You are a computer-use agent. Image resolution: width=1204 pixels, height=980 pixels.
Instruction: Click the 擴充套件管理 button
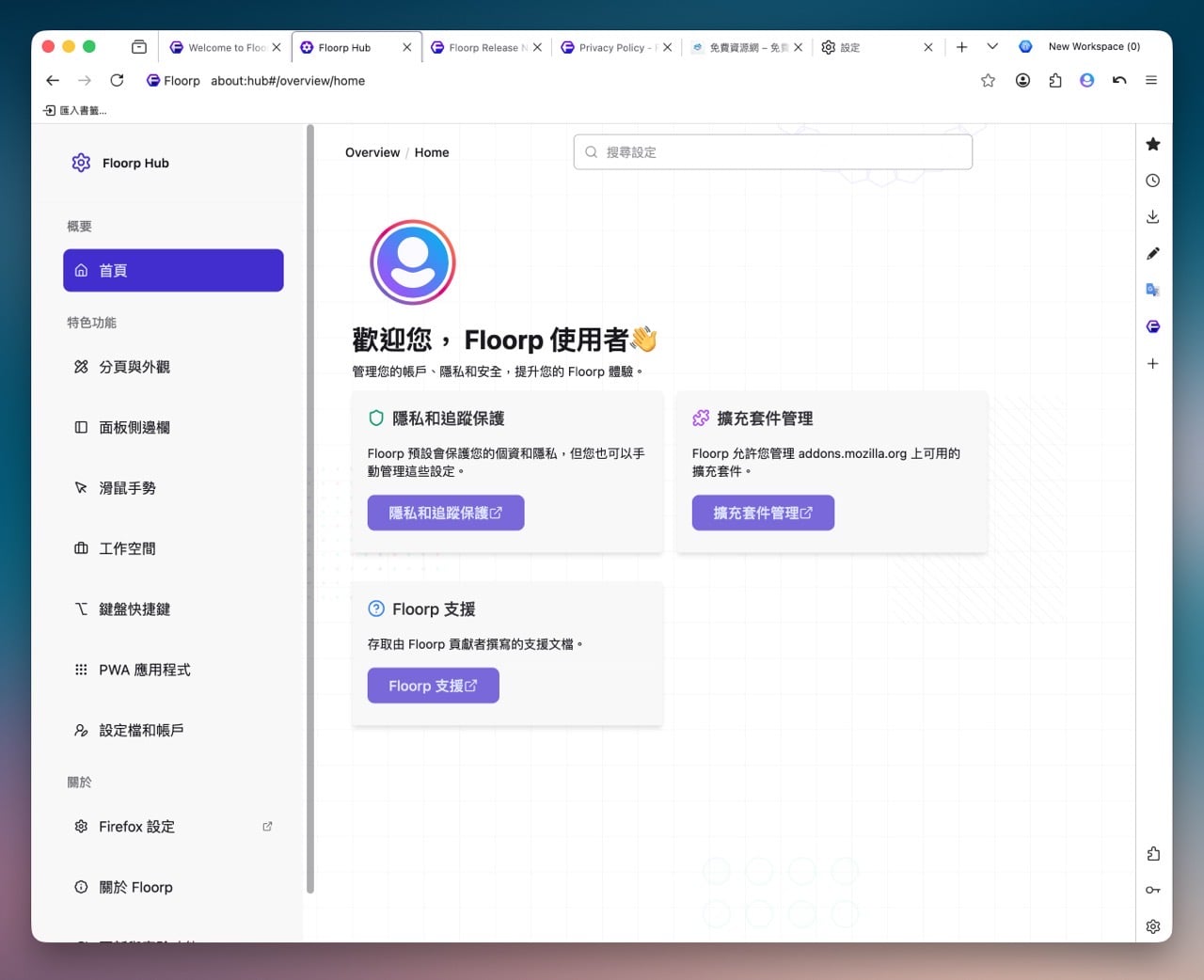(763, 513)
